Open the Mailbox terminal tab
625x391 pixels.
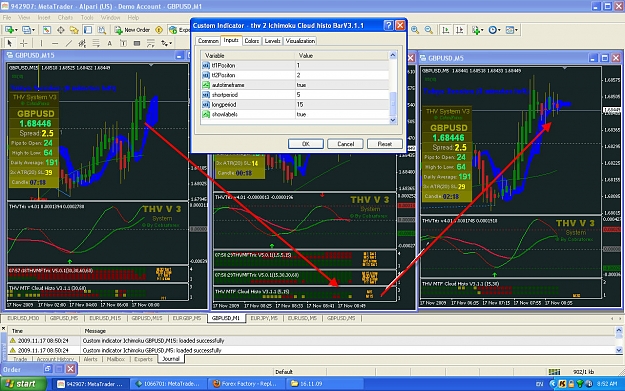coord(116,359)
